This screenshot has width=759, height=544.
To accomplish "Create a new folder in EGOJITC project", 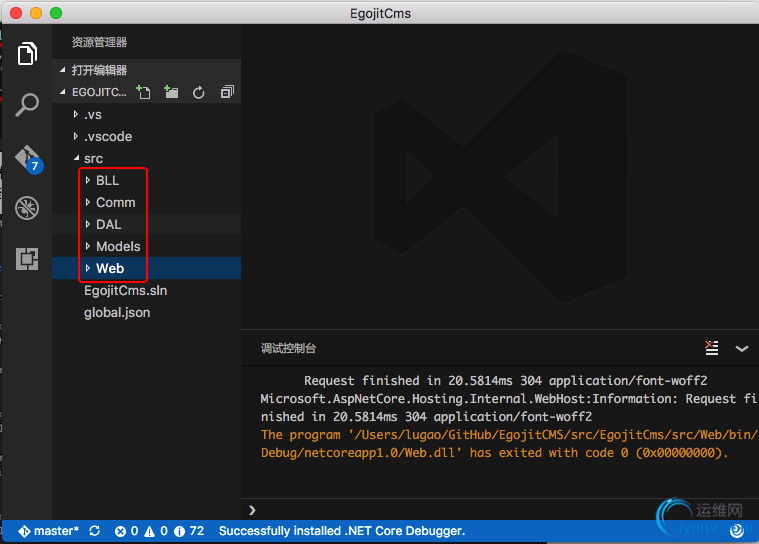I will (x=171, y=92).
